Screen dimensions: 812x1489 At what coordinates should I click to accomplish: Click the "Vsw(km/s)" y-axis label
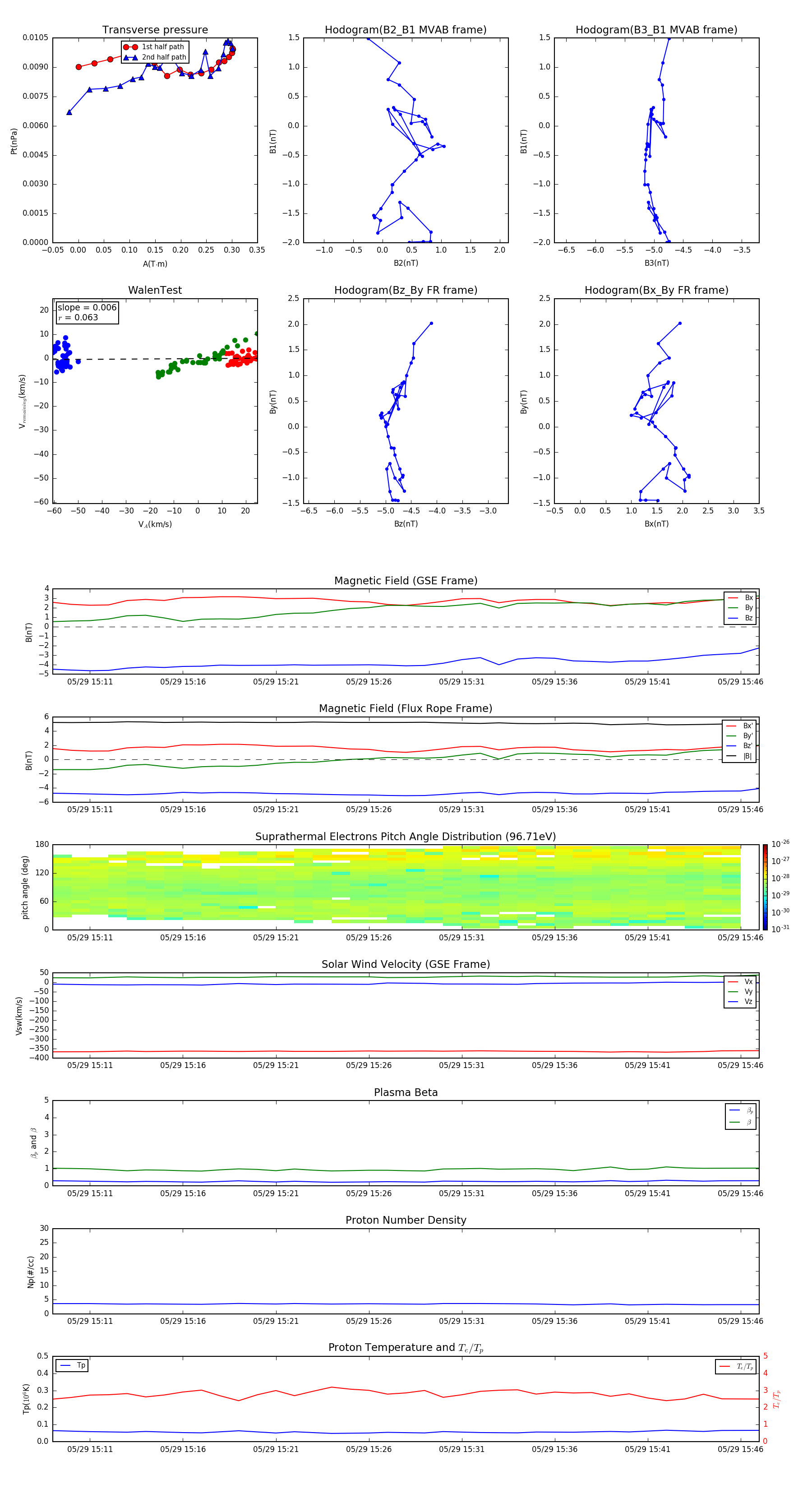[20, 1016]
